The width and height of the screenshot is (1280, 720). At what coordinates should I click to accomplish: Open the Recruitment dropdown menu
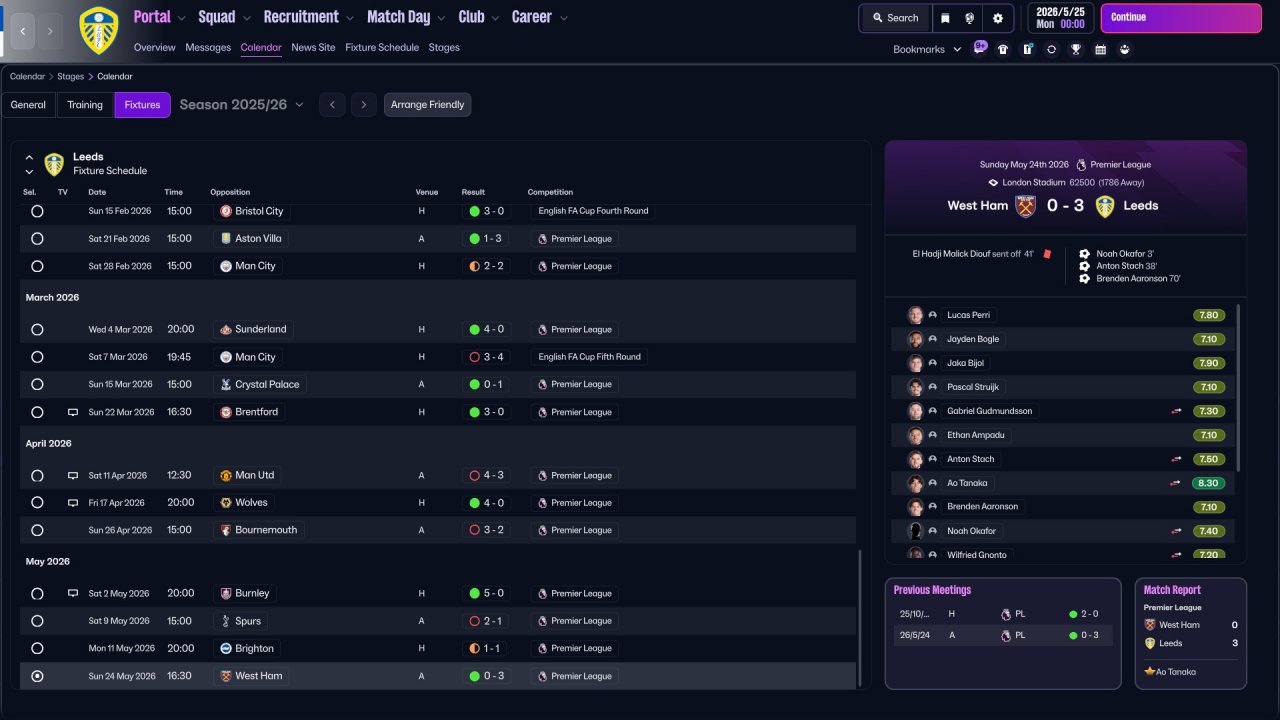point(308,17)
